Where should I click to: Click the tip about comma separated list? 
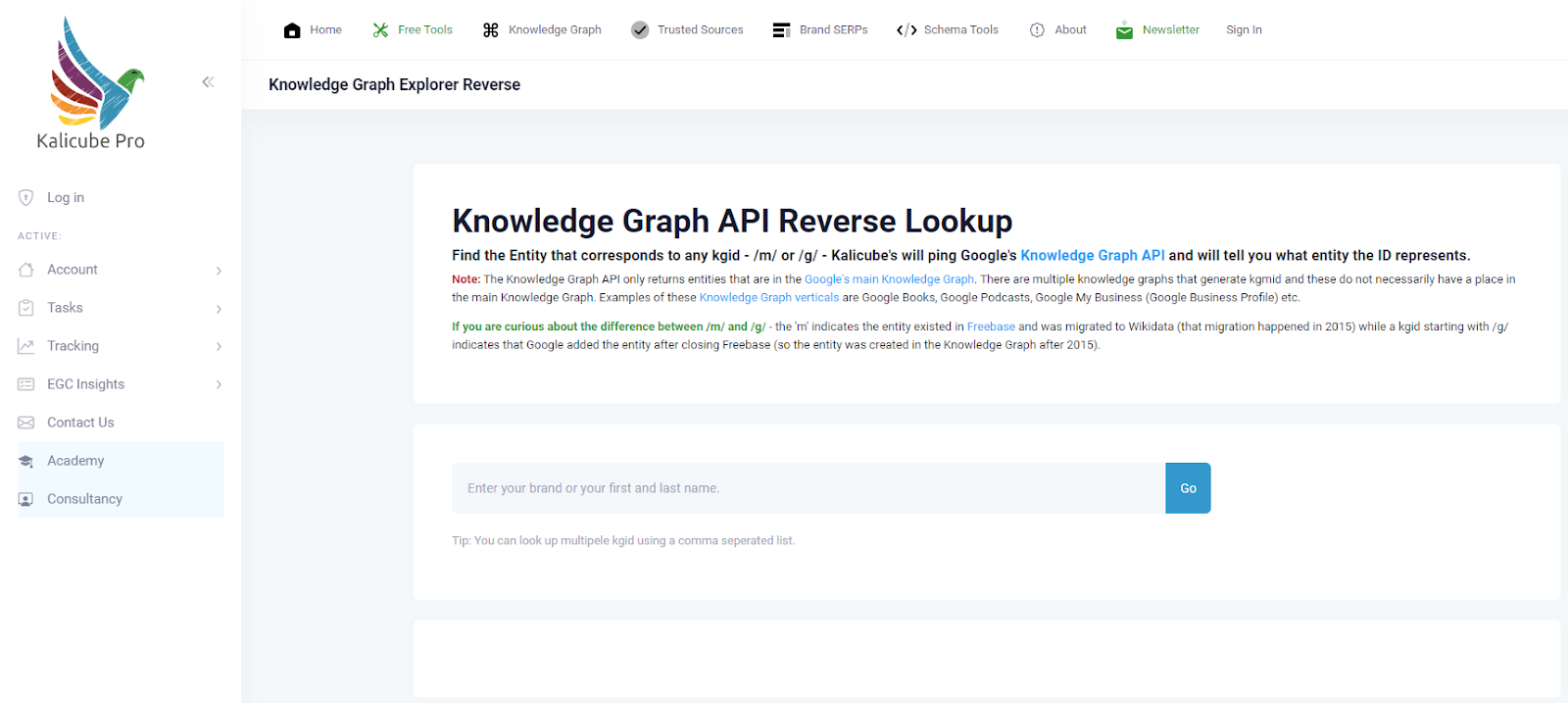click(623, 540)
